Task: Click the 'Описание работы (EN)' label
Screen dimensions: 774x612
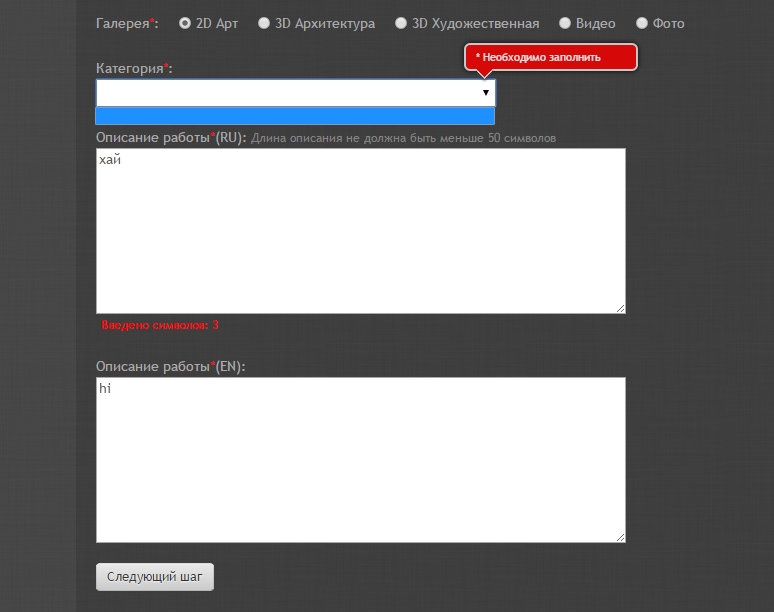Action: (170, 366)
